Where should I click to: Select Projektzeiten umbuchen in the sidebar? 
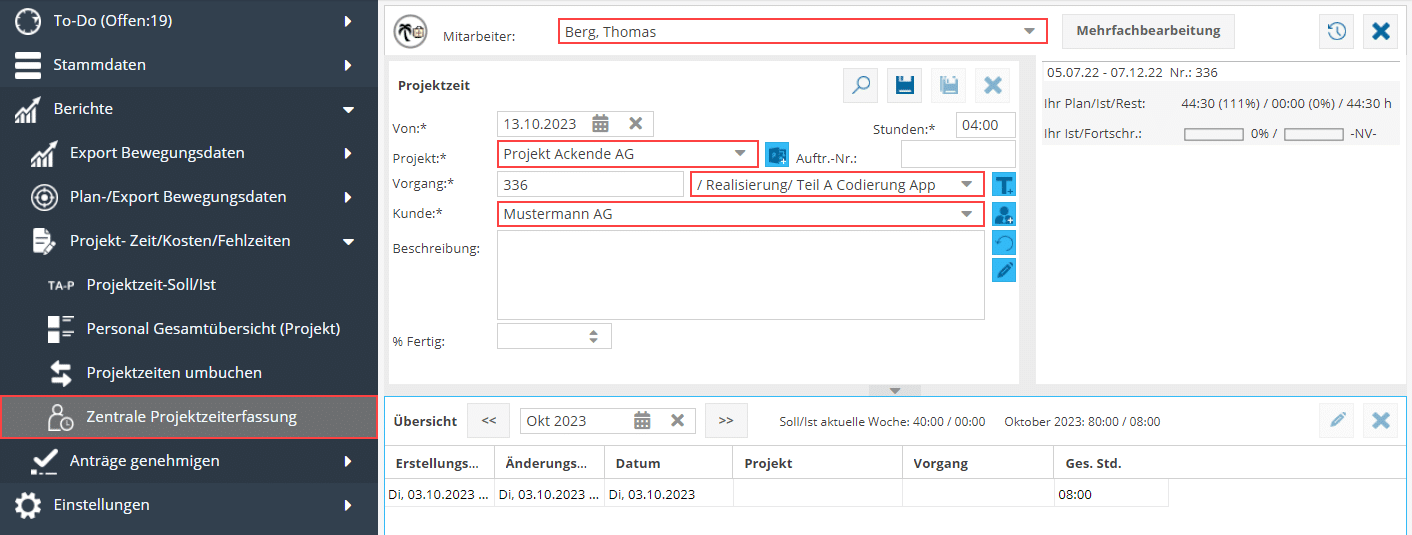click(174, 373)
